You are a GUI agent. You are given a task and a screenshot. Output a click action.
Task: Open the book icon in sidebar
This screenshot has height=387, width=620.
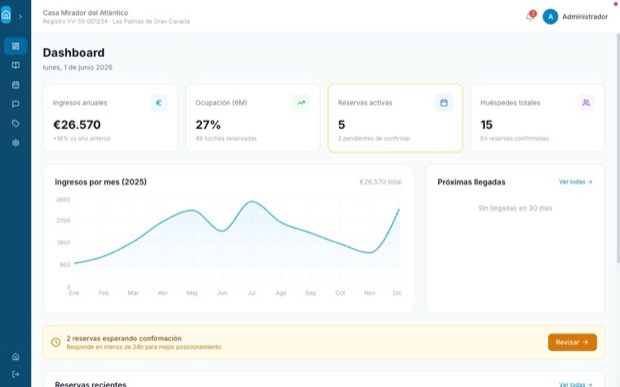15,65
